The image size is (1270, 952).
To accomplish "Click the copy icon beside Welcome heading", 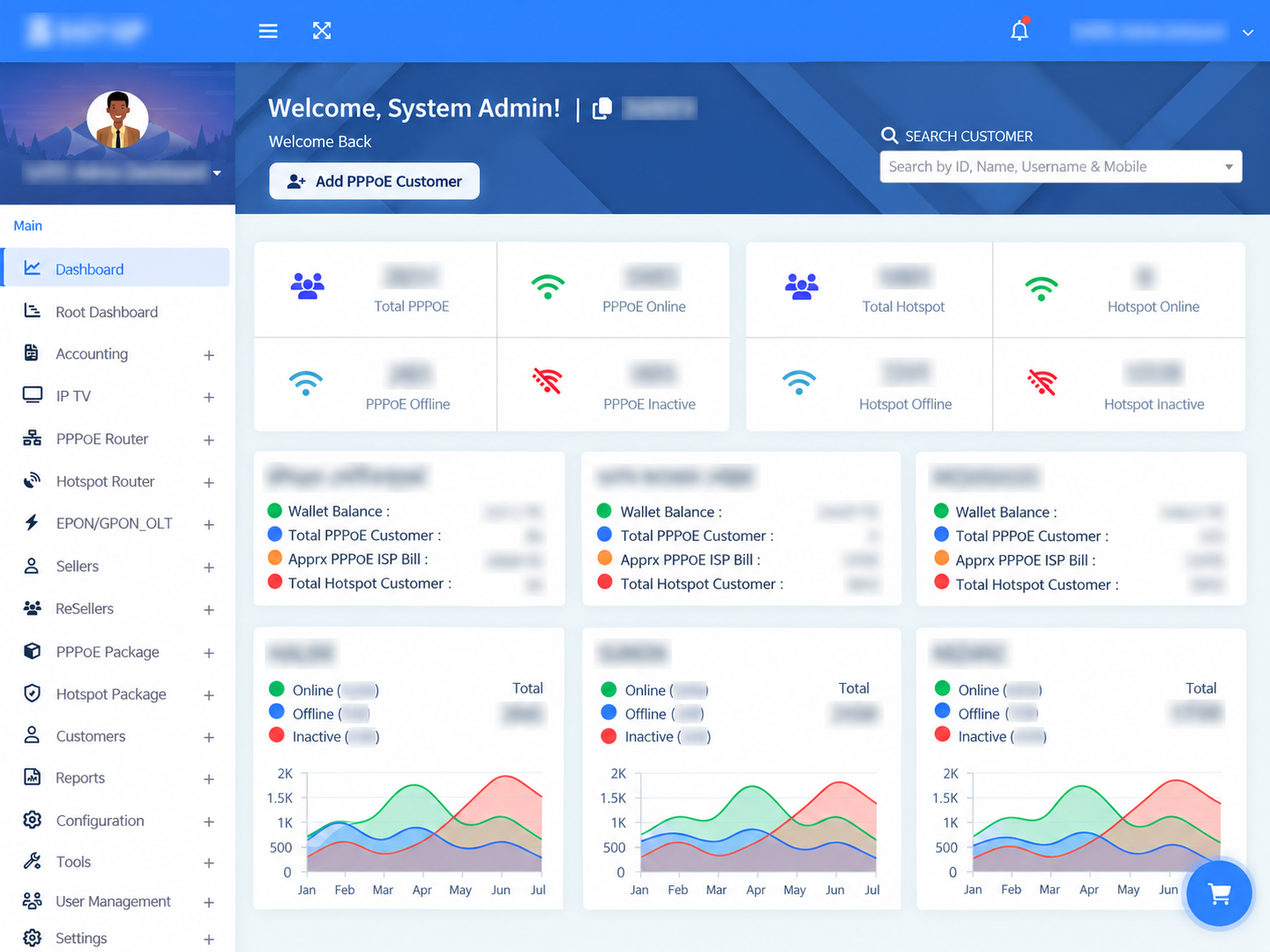I will [602, 109].
